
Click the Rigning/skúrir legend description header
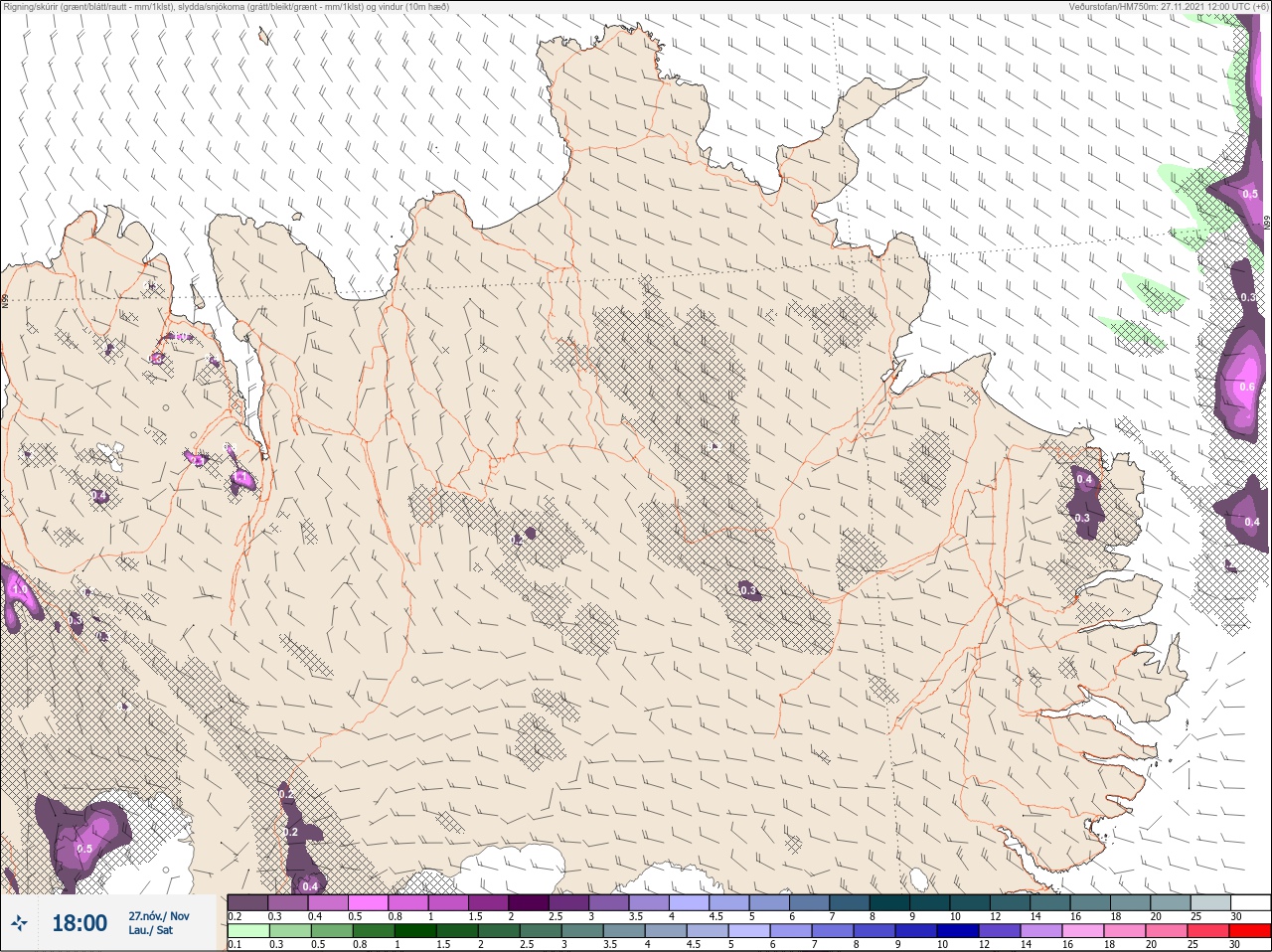226,6
